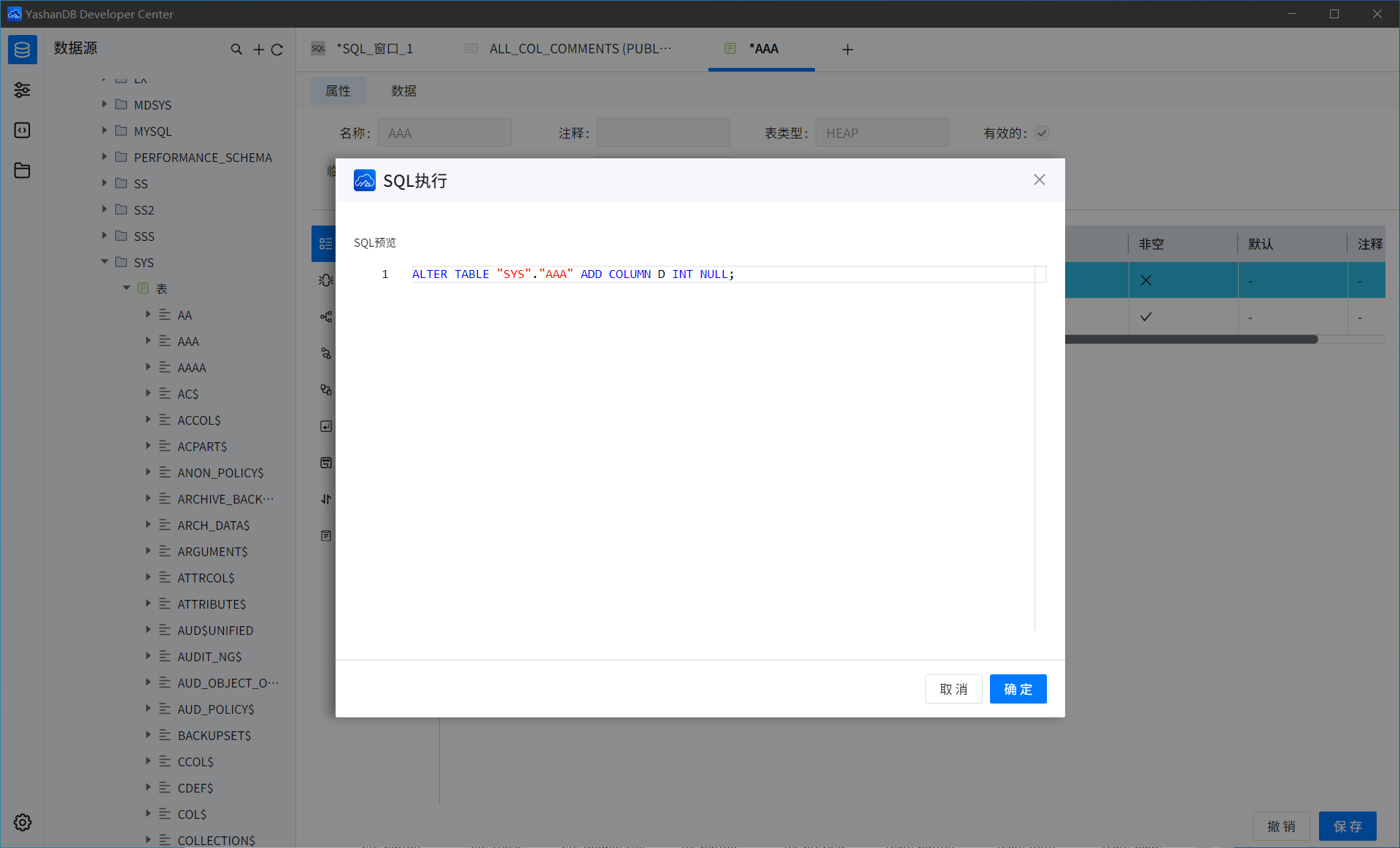
Task: Expand the AAA table node
Action: click(148, 341)
